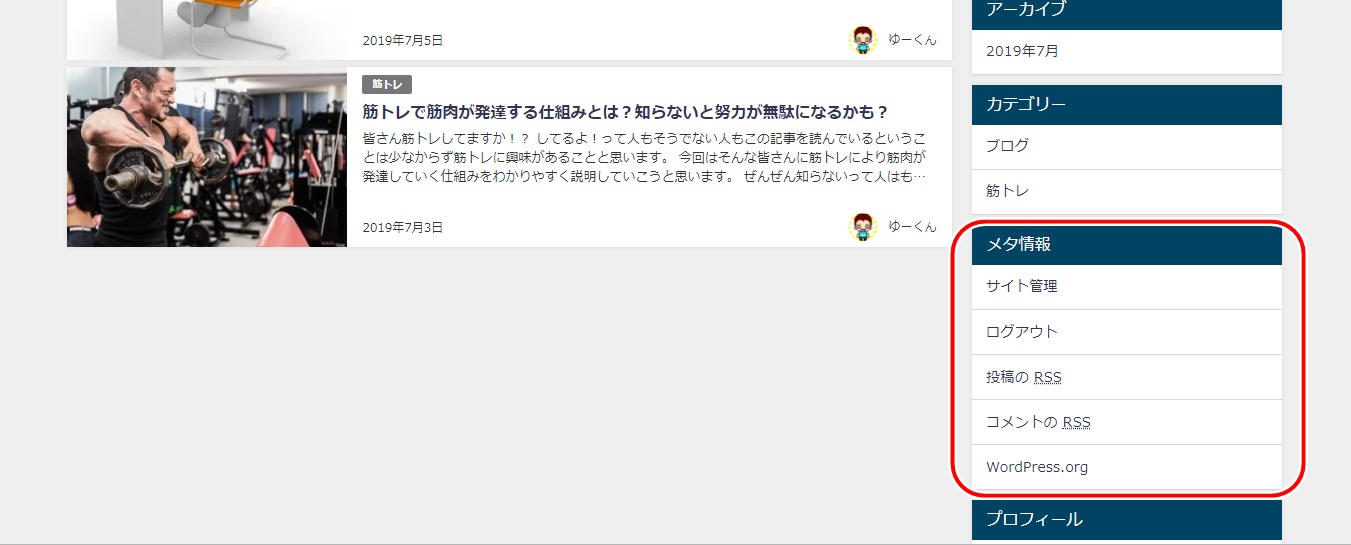Click author name ゆーくん on the 7月3日 post

[912, 227]
